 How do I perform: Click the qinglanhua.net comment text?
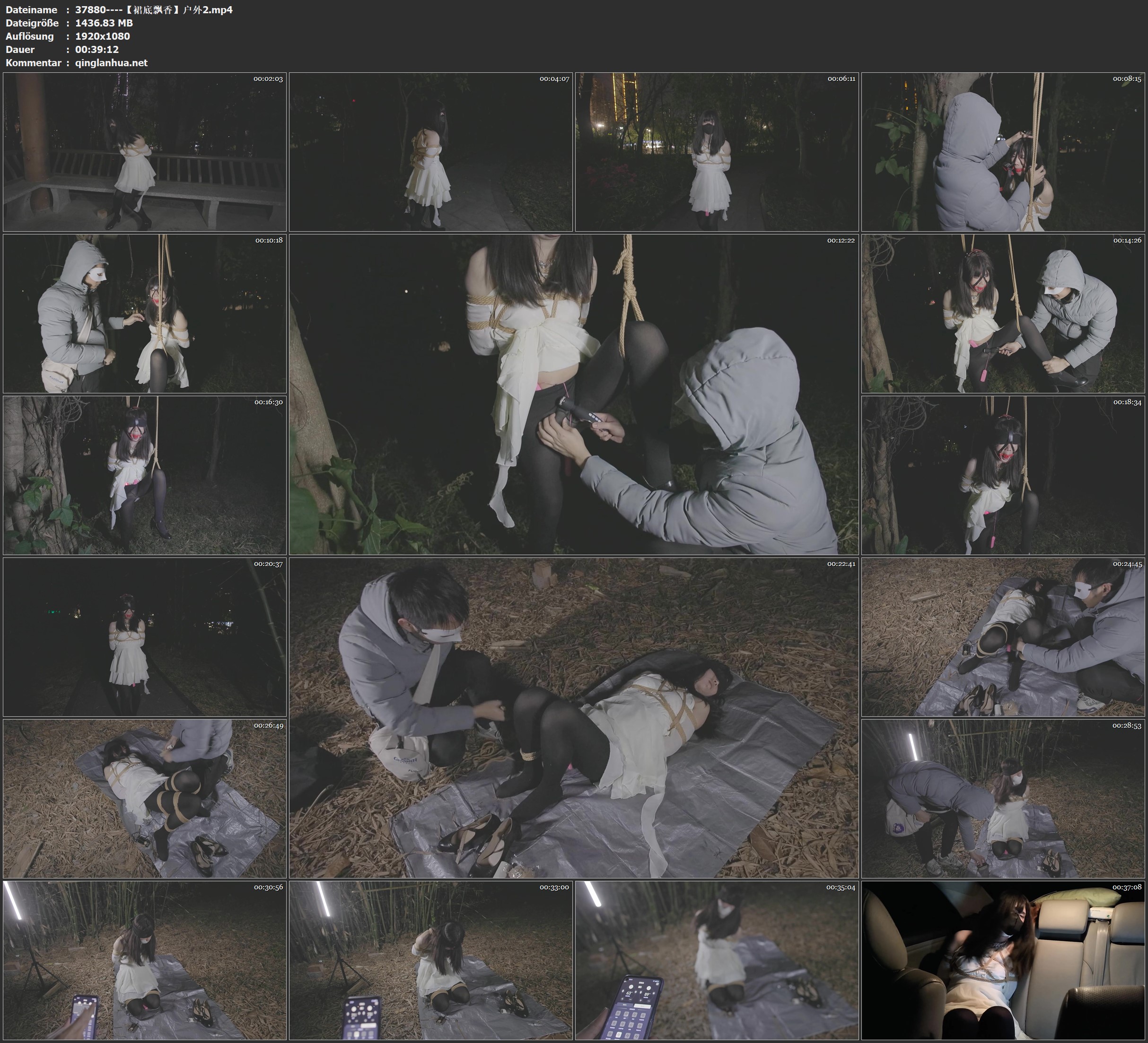pos(111,62)
